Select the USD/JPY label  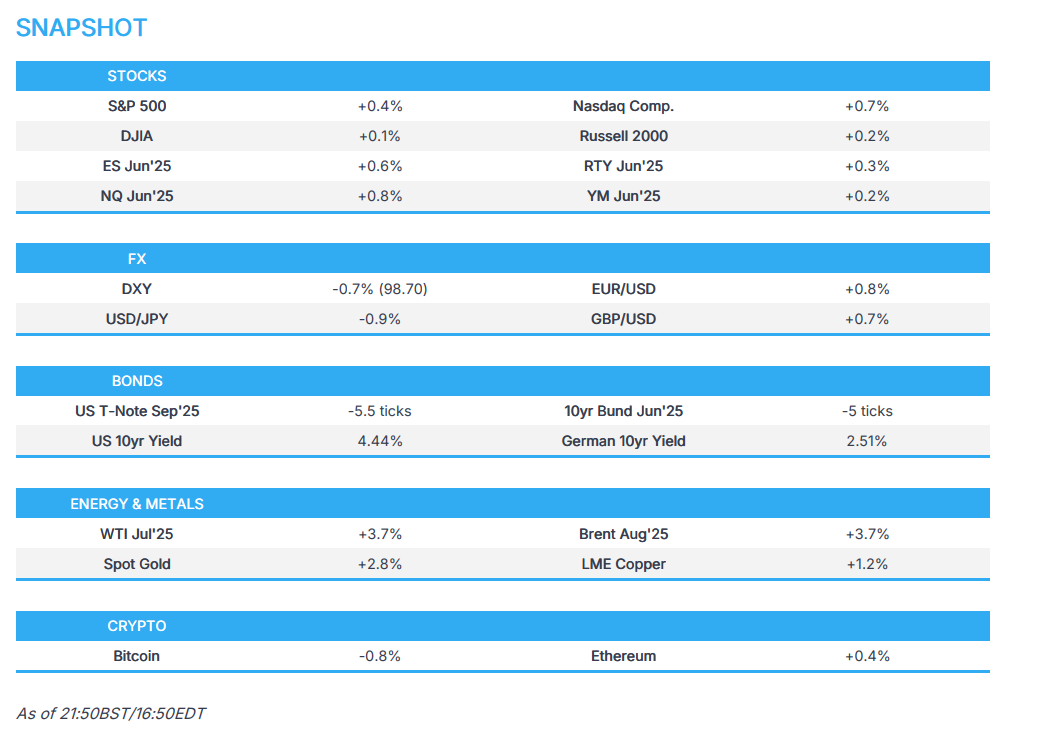click(x=137, y=319)
